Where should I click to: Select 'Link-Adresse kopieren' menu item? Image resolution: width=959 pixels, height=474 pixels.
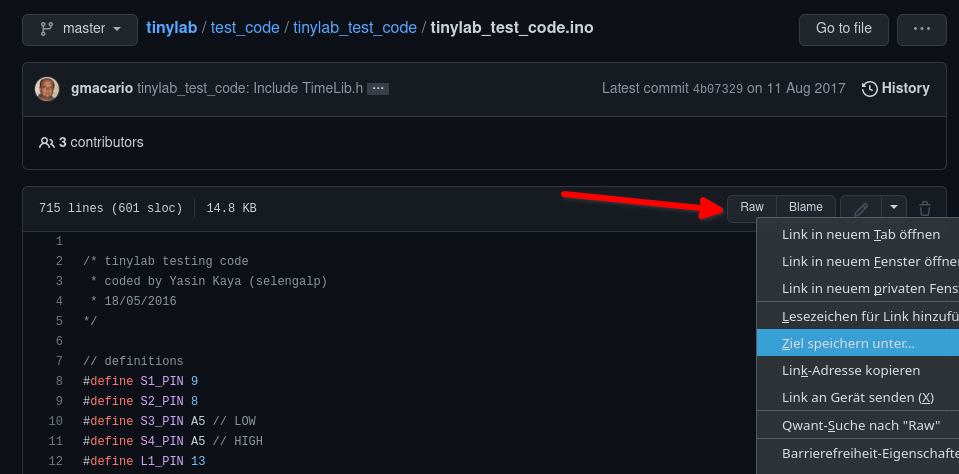[857, 371]
